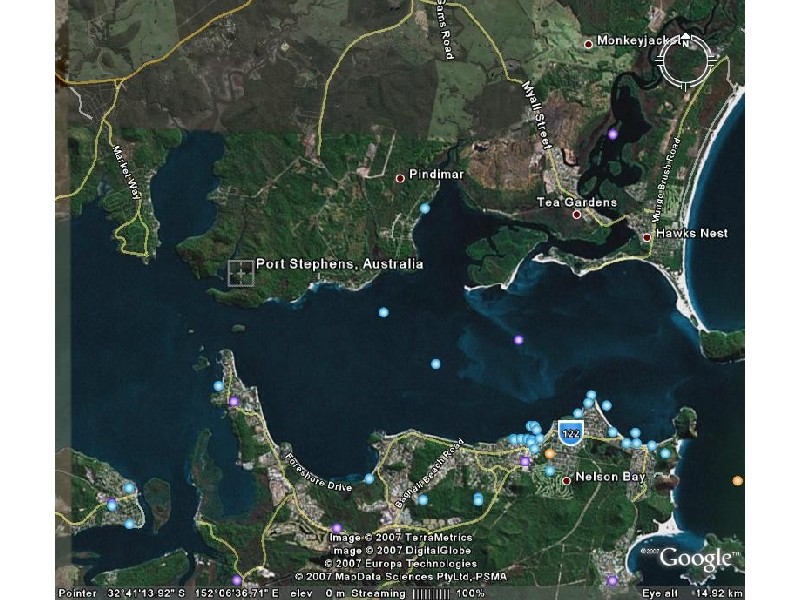The image size is (800, 600).
Task: Click the Nelson Bay place marker dot
Action: (566, 481)
